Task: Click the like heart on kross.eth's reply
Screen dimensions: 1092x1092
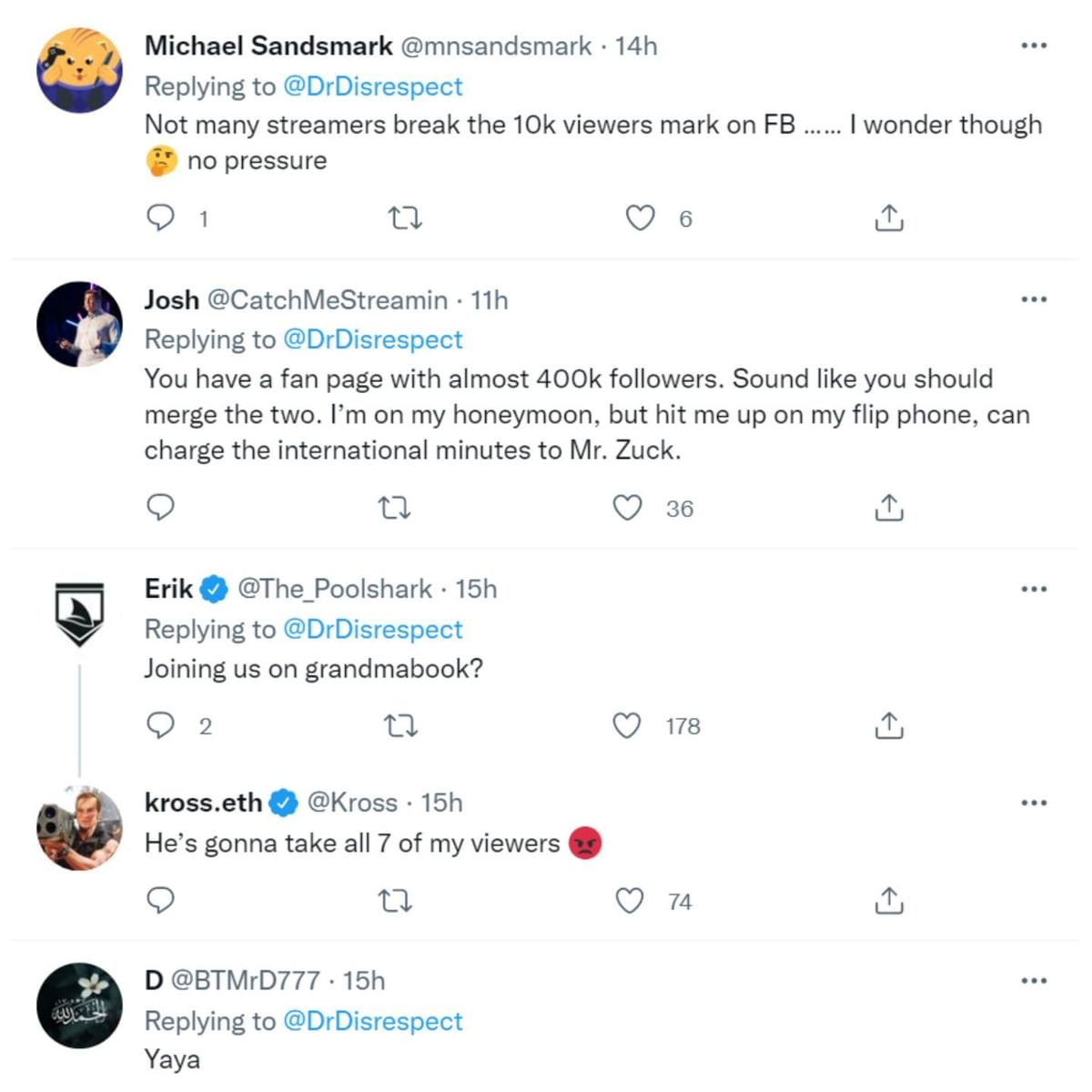Action: (629, 901)
